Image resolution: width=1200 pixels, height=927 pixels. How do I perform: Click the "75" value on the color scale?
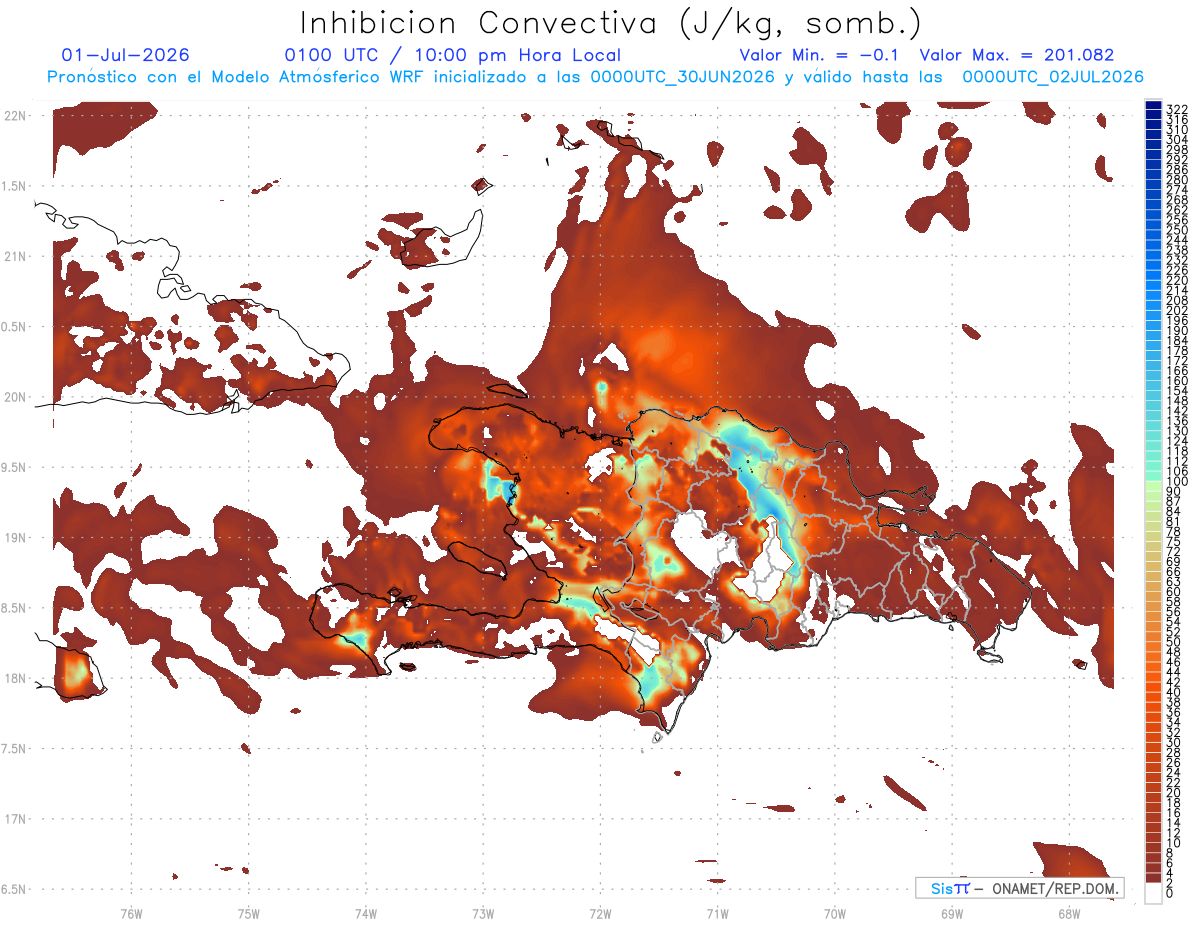pyautogui.click(x=1173, y=541)
